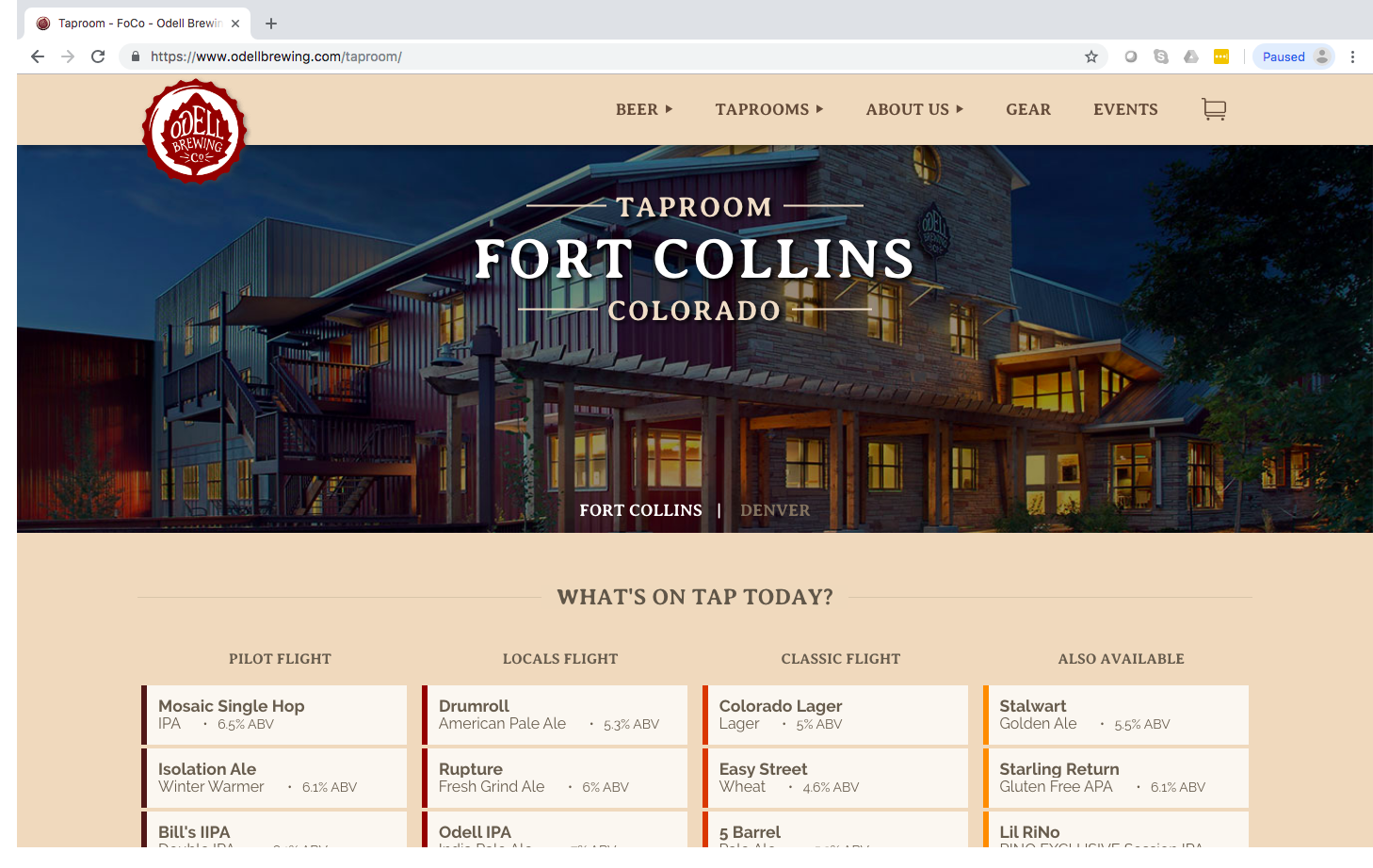Click the Paused profile button

pyautogui.click(x=1294, y=56)
